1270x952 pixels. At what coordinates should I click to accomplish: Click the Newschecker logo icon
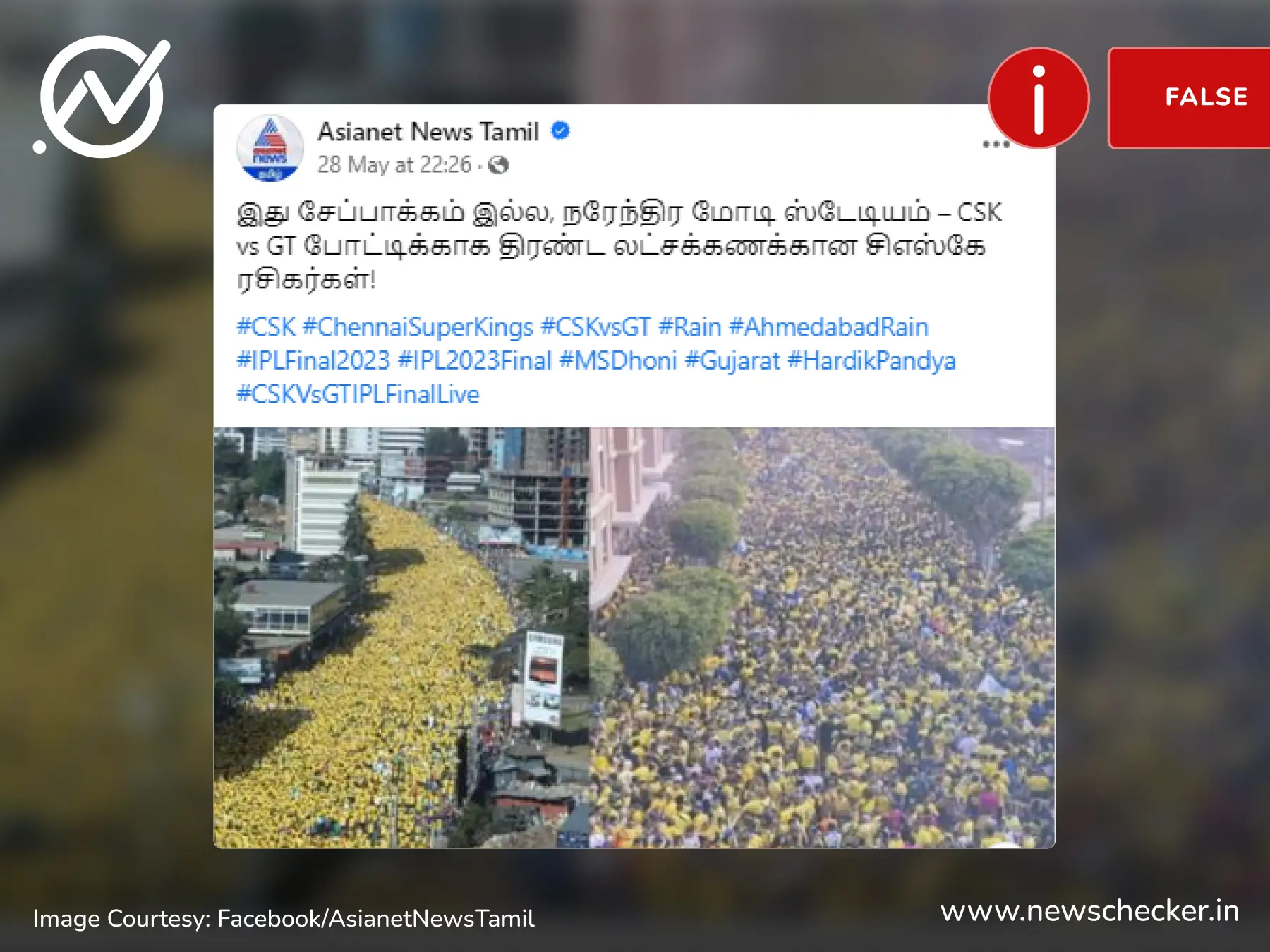102,97
